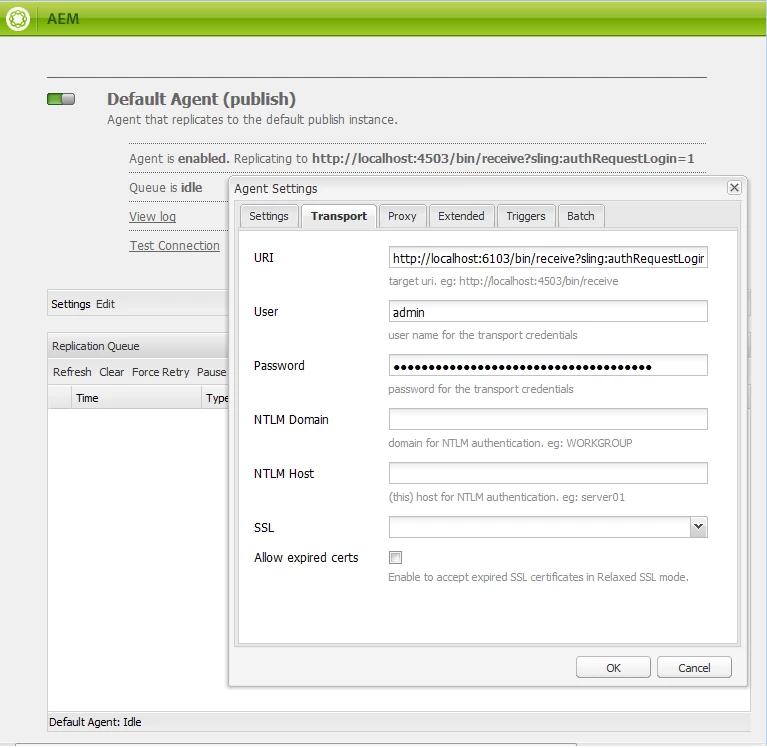The height and width of the screenshot is (748, 767).
Task: Click the Password field
Action: [x=548, y=366]
